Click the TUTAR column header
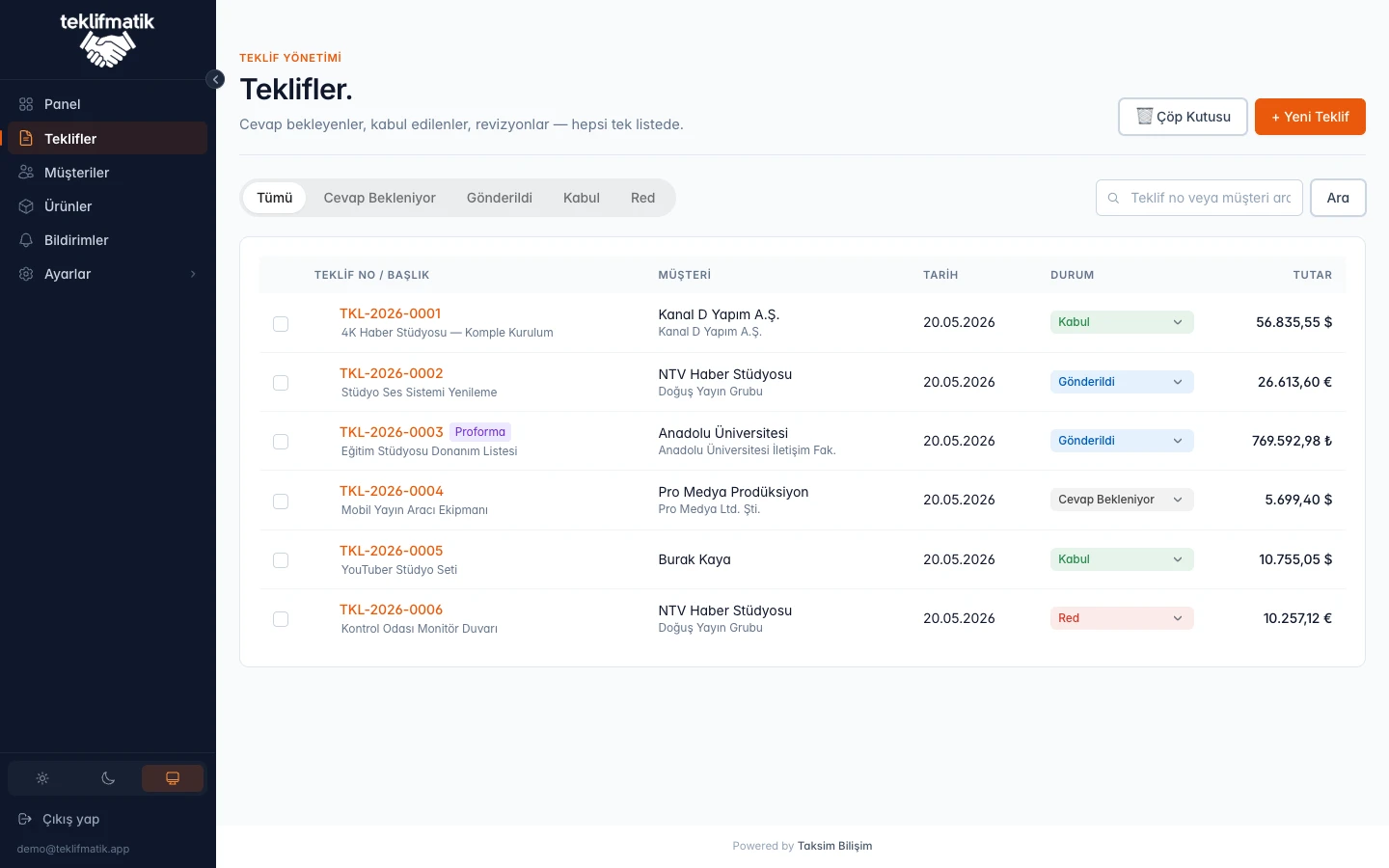The width and height of the screenshot is (1389, 868). coord(1312,275)
